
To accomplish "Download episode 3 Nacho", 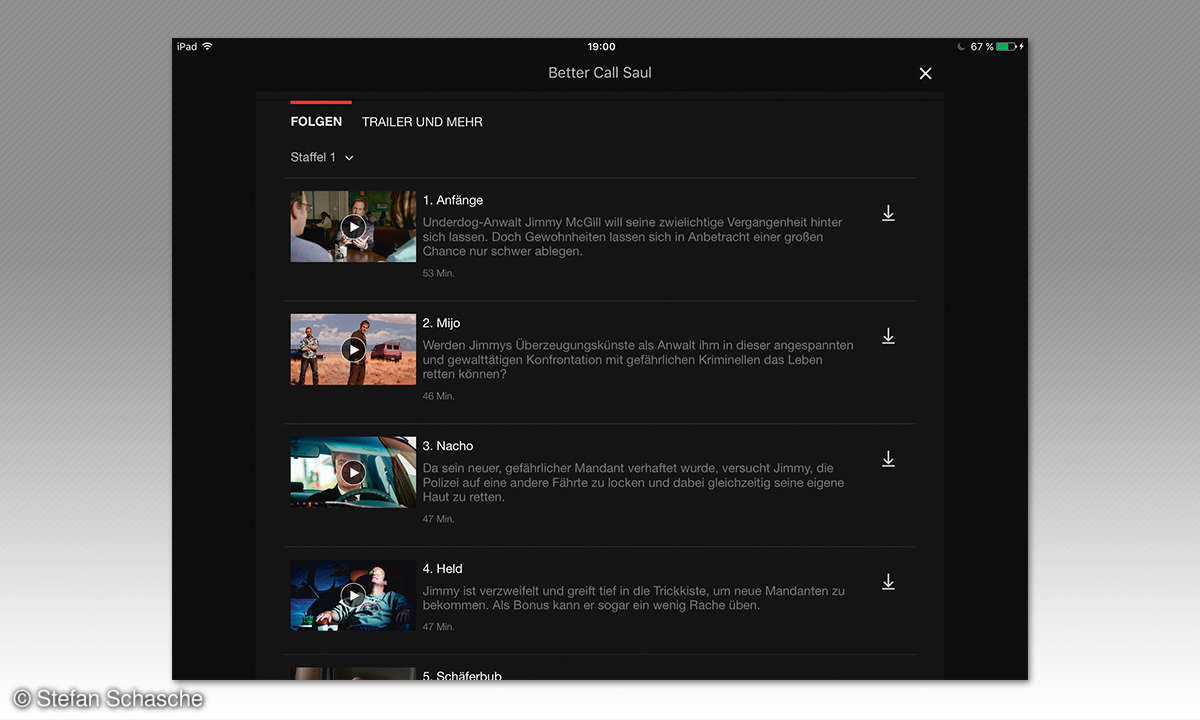I will pos(888,460).
